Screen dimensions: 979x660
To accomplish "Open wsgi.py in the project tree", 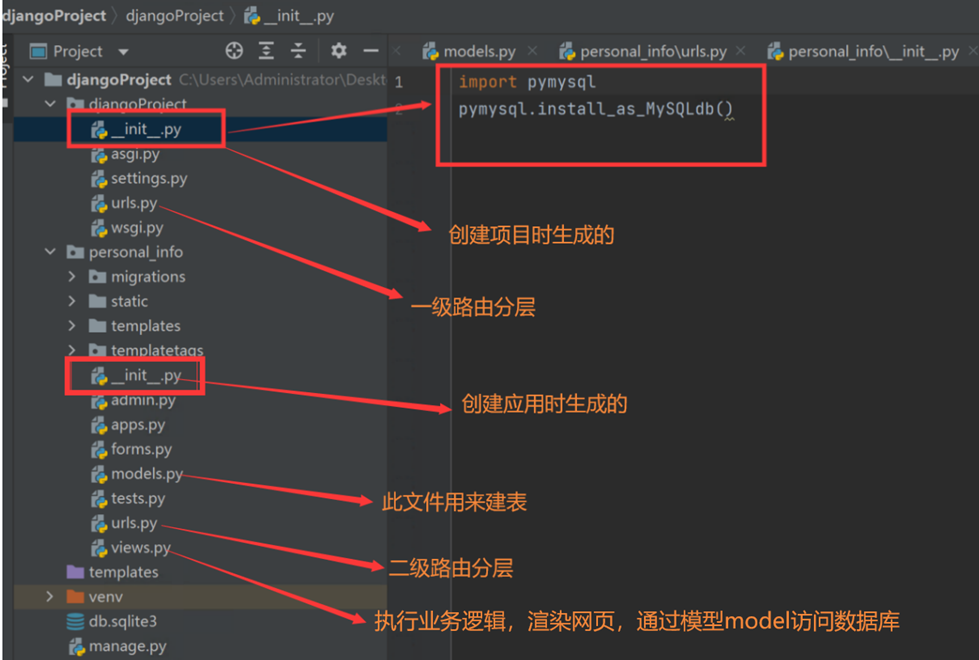I will pos(127,228).
